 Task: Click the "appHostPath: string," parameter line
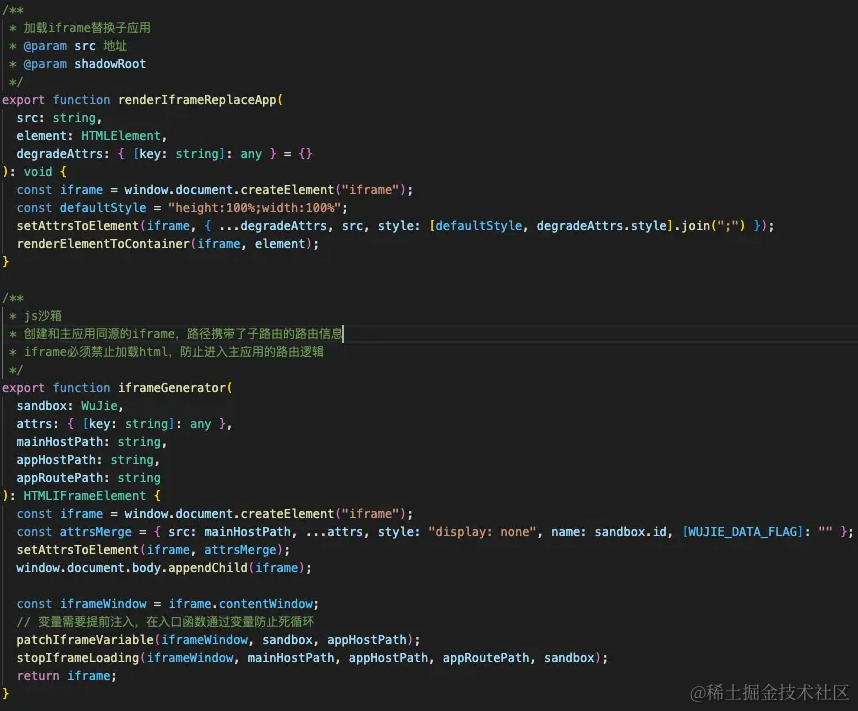point(88,460)
